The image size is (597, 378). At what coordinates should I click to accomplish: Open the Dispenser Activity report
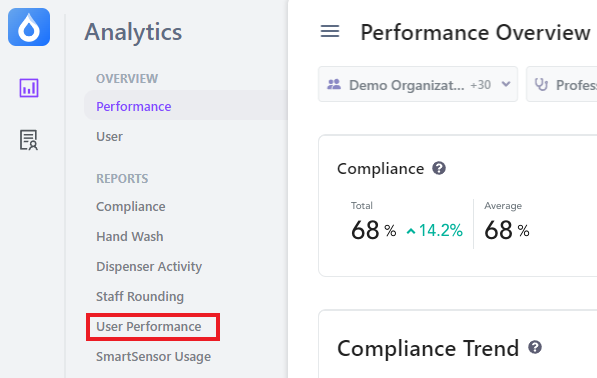[149, 266]
